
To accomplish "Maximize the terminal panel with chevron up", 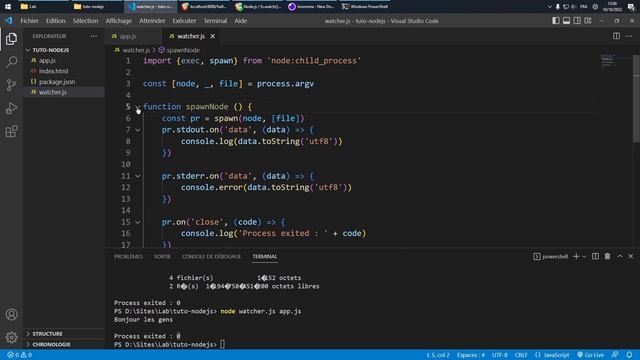I will [x=620, y=256].
